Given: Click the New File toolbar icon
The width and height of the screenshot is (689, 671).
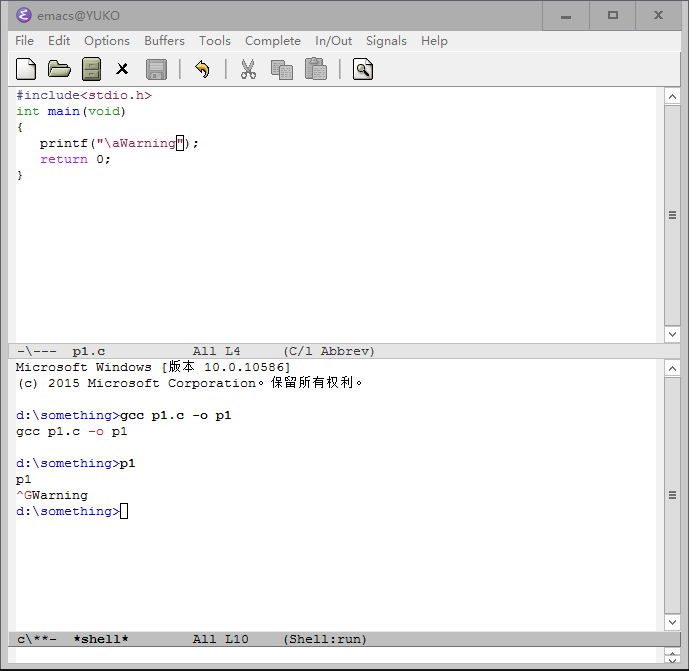Looking at the screenshot, I should [x=27, y=69].
